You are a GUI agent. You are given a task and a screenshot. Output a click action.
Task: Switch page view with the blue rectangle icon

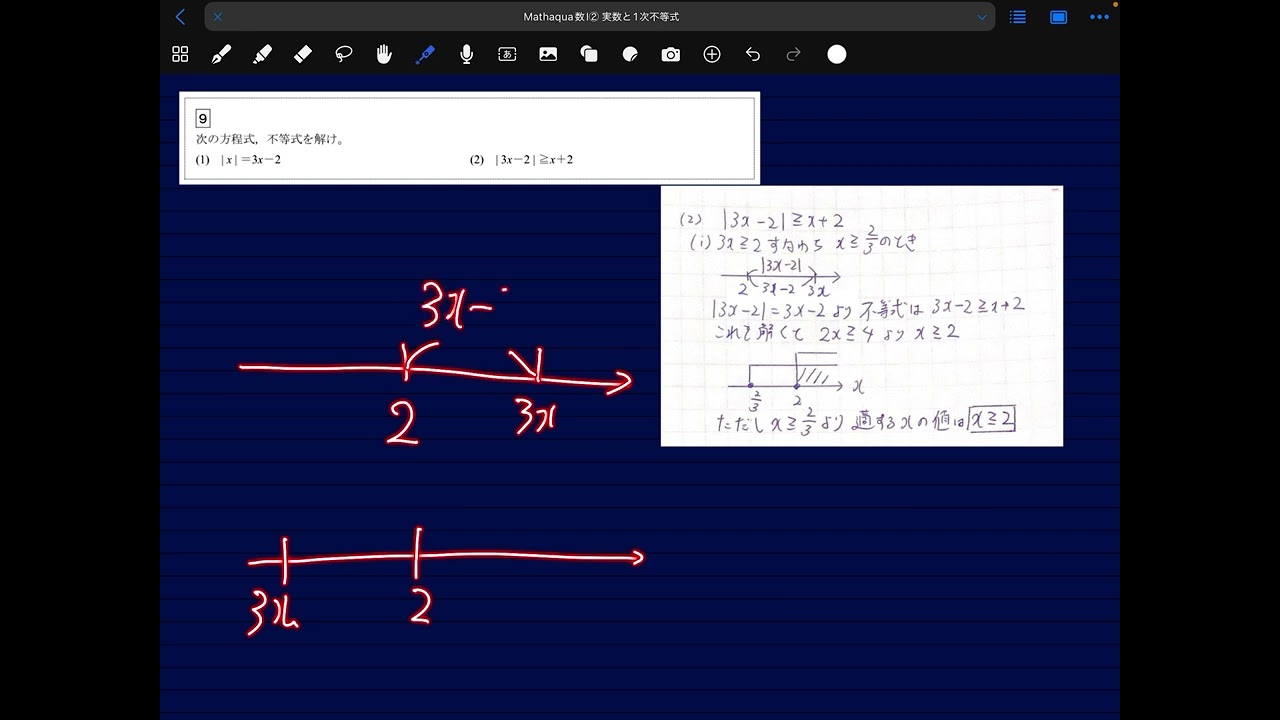pyautogui.click(x=1059, y=17)
